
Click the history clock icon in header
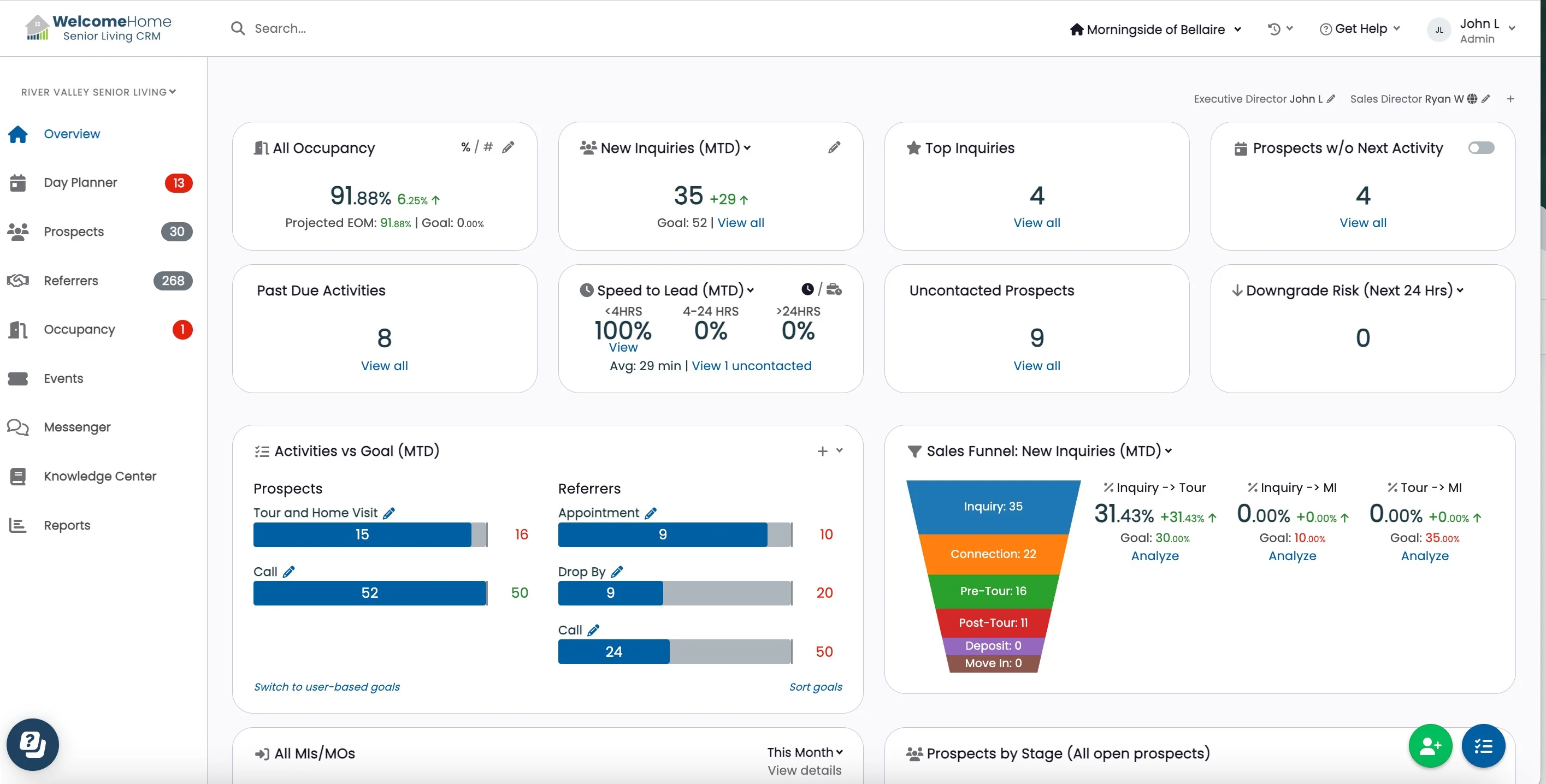click(x=1274, y=29)
